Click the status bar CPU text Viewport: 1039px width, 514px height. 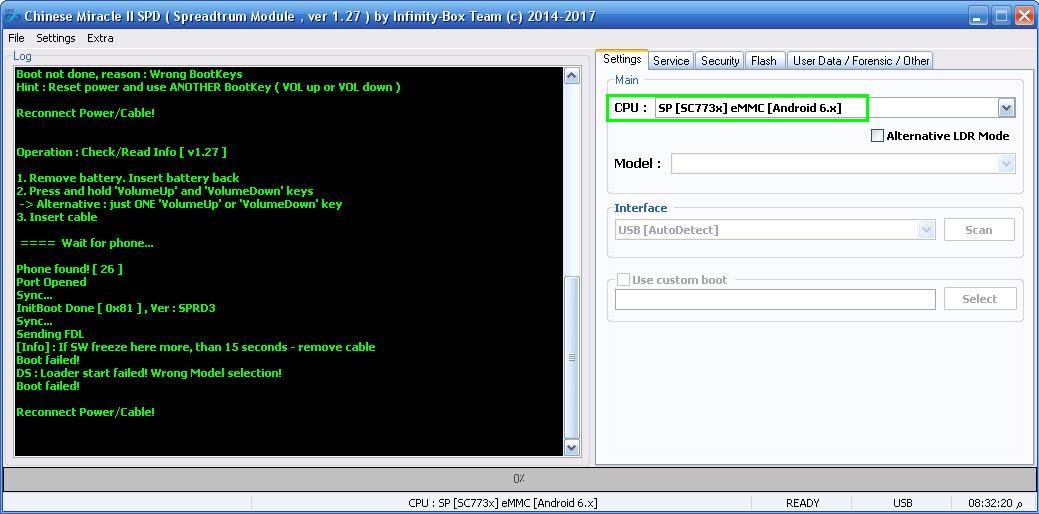(502, 503)
